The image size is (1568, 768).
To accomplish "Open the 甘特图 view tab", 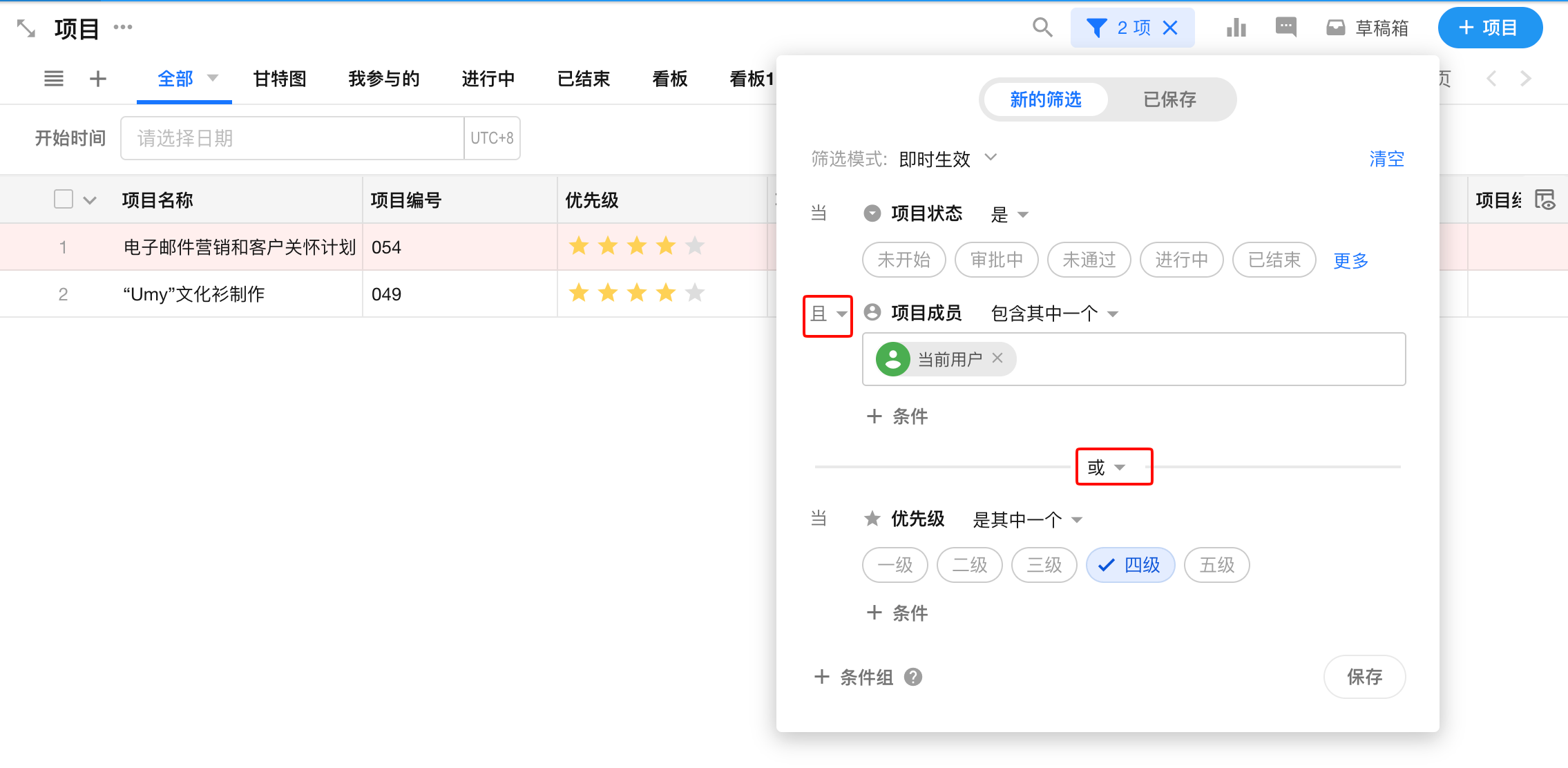I will tap(280, 79).
